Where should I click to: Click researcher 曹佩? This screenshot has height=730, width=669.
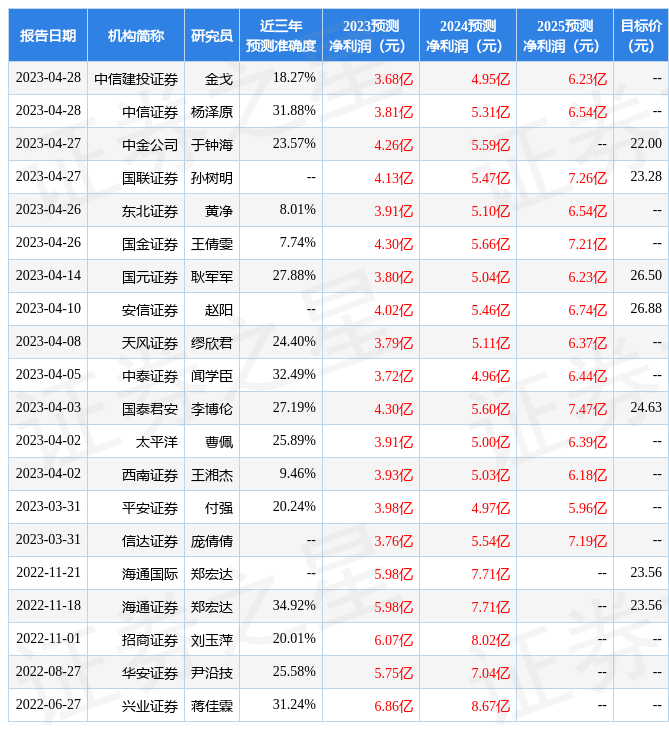(219, 442)
